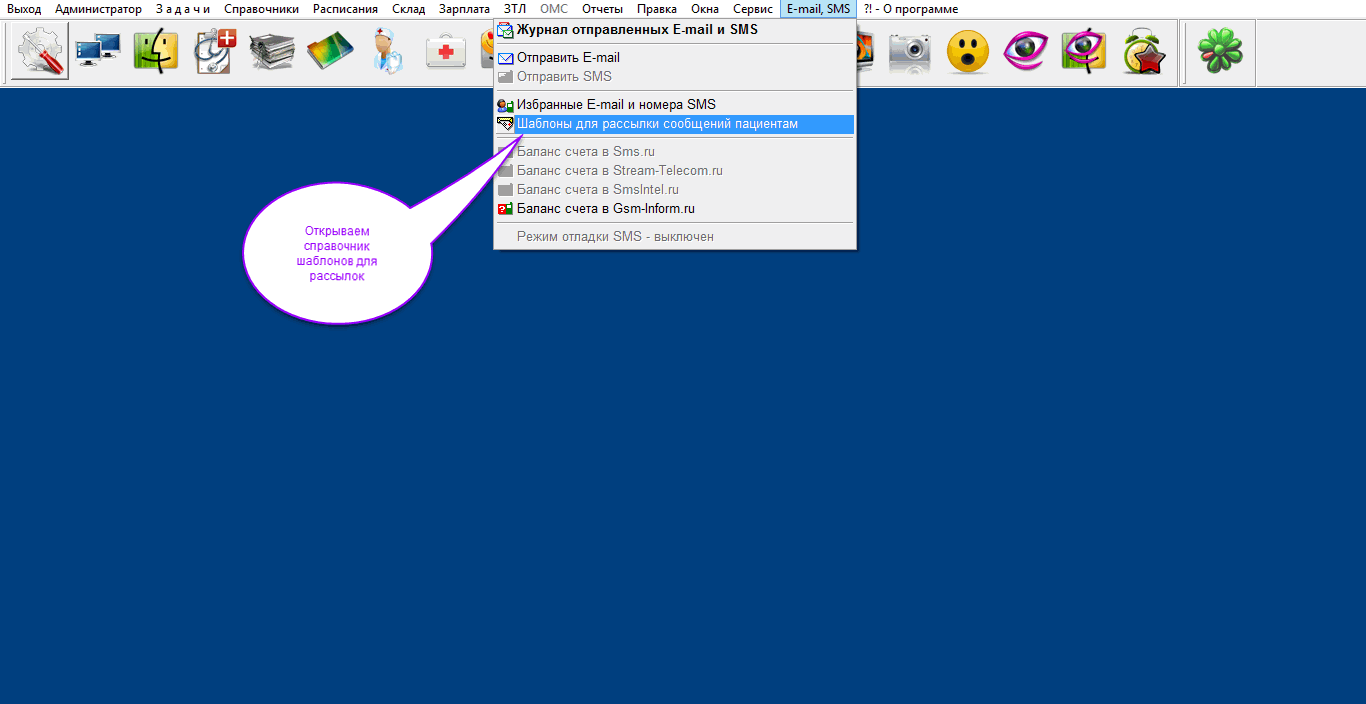Click the green-yellow face toolbar icon
The height and width of the screenshot is (704, 1366).
156,51
